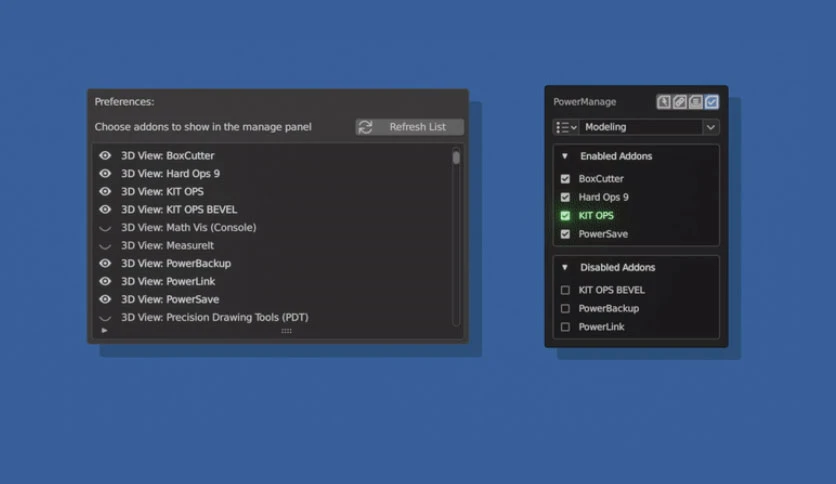Click the stacked list icon in PowerManage header

[x=695, y=102]
